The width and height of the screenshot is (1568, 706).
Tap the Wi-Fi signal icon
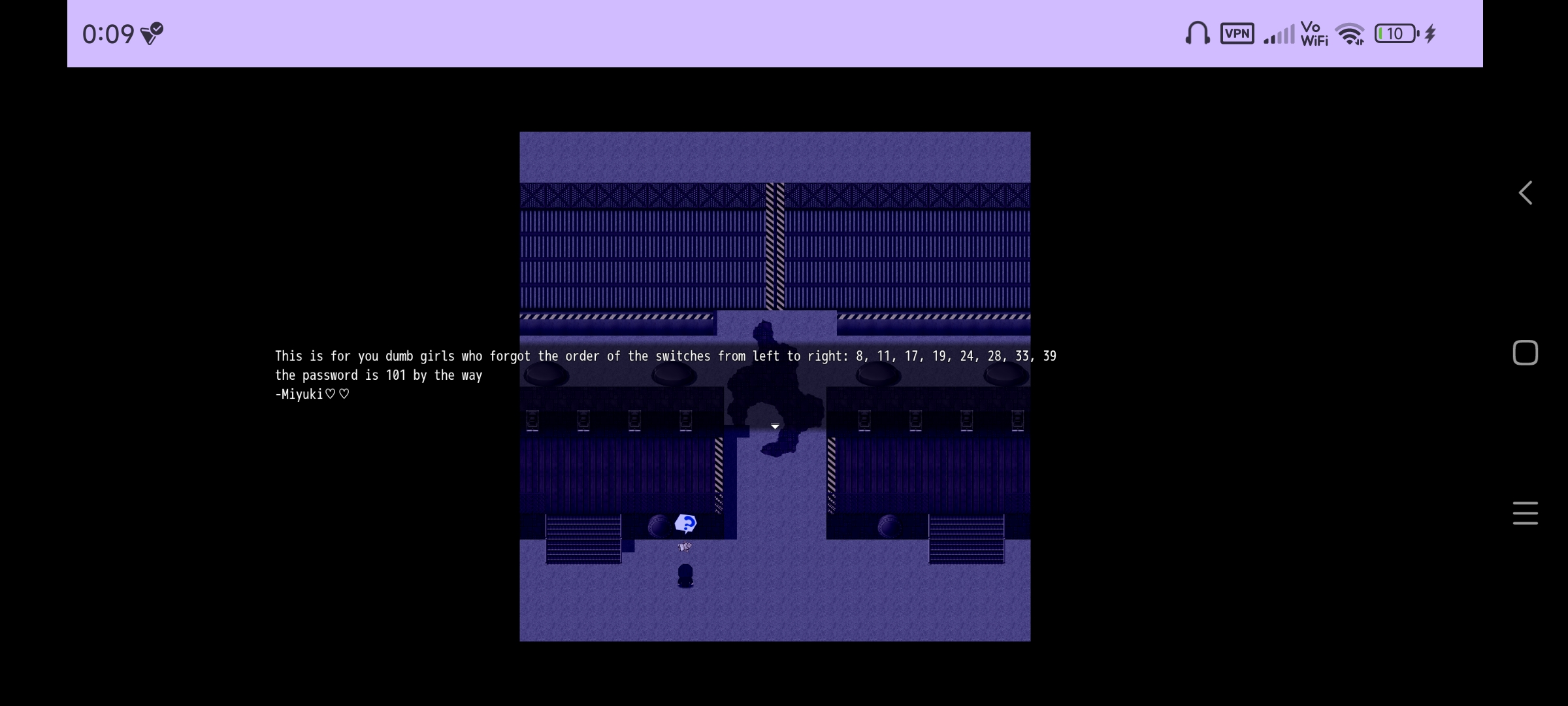(x=1349, y=34)
